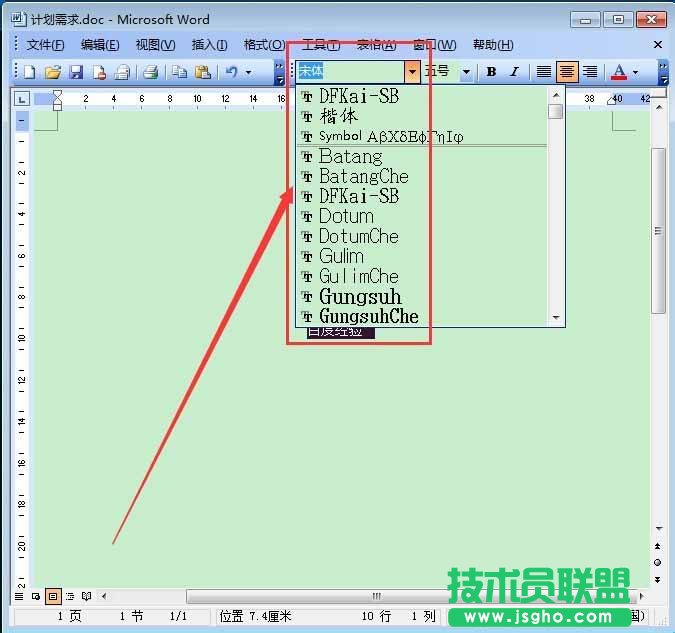Switch to Web layout view icon
This screenshot has width=675, height=633.
tap(36, 596)
